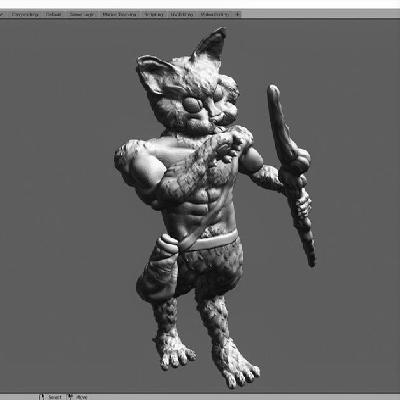Switch to the Sculpting workspace tab

182,14
